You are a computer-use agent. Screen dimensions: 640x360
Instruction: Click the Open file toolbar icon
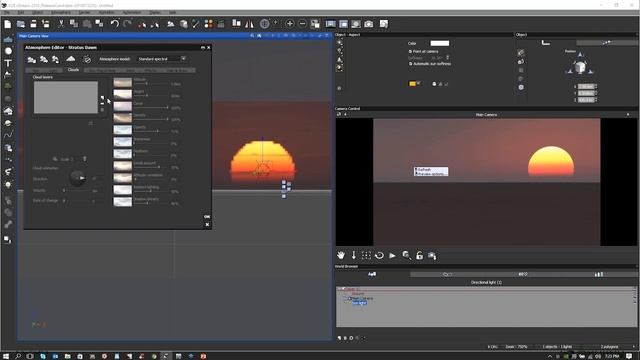(x=20, y=24)
